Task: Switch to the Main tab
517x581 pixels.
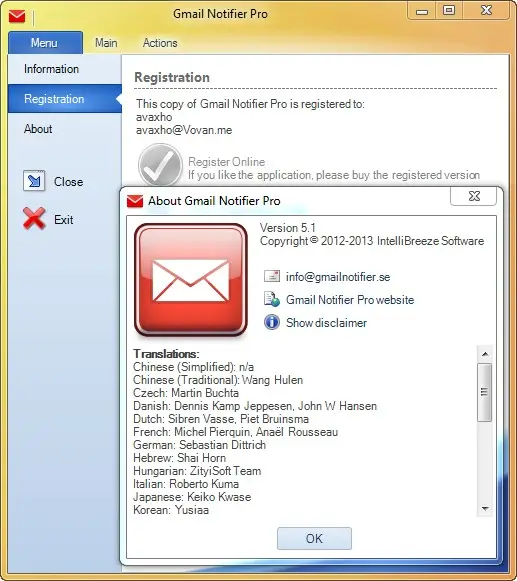Action: coord(106,43)
